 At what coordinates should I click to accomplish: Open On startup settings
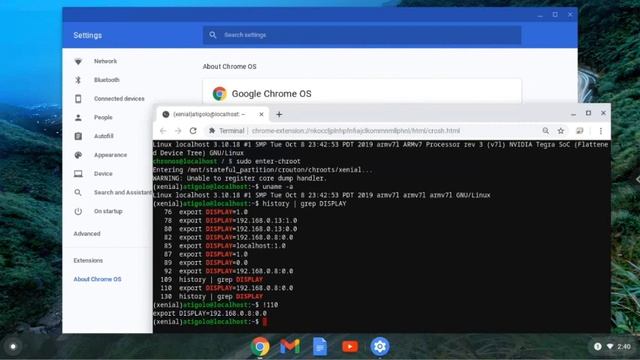click(108, 211)
